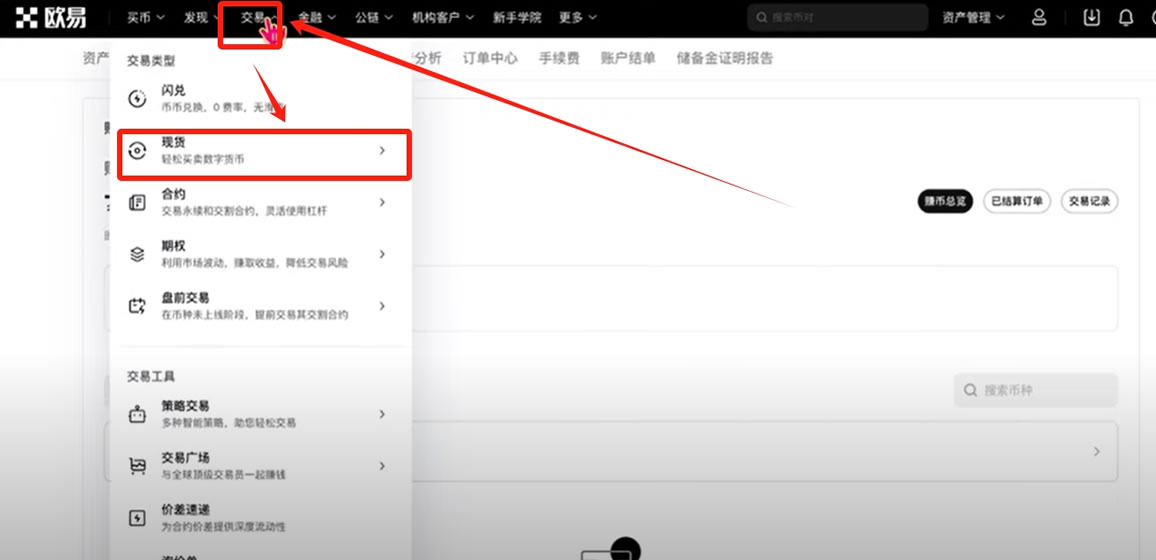Click the 合约 futures icon
This screenshot has width=1156, height=560.
coord(138,203)
